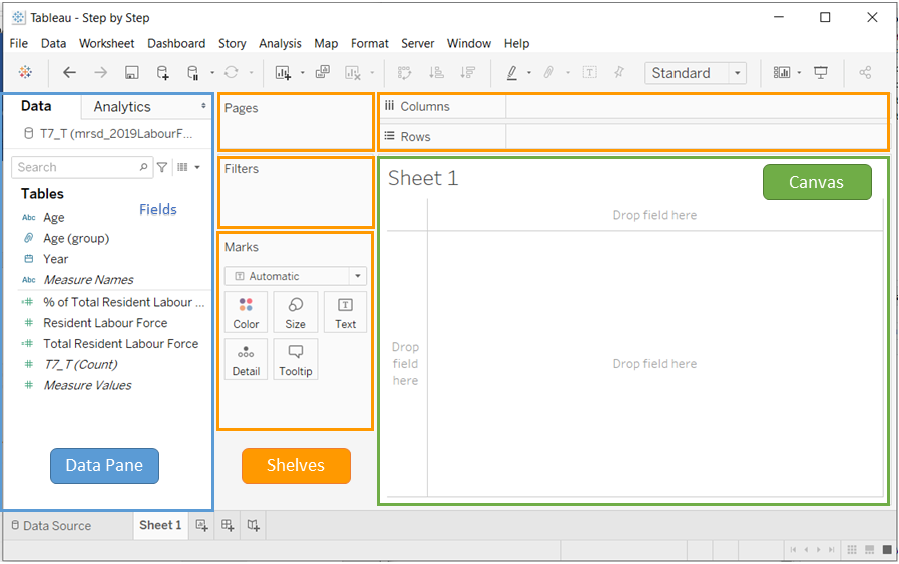Click the Group Members paperclip toolbar icon
The width and height of the screenshot is (899, 564).
click(549, 72)
